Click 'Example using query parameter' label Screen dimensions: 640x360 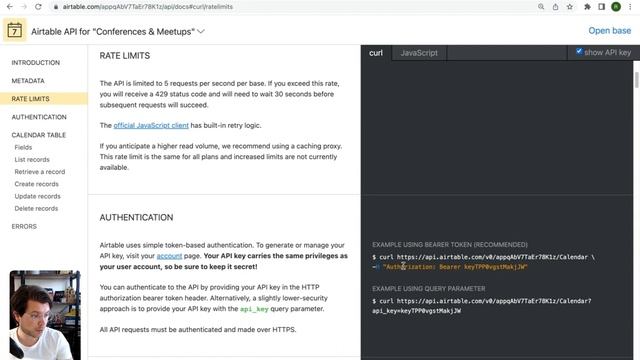point(429,289)
